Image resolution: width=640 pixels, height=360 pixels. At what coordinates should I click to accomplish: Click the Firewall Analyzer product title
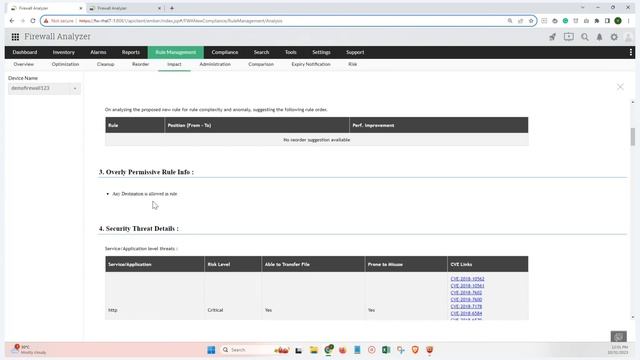click(57, 36)
